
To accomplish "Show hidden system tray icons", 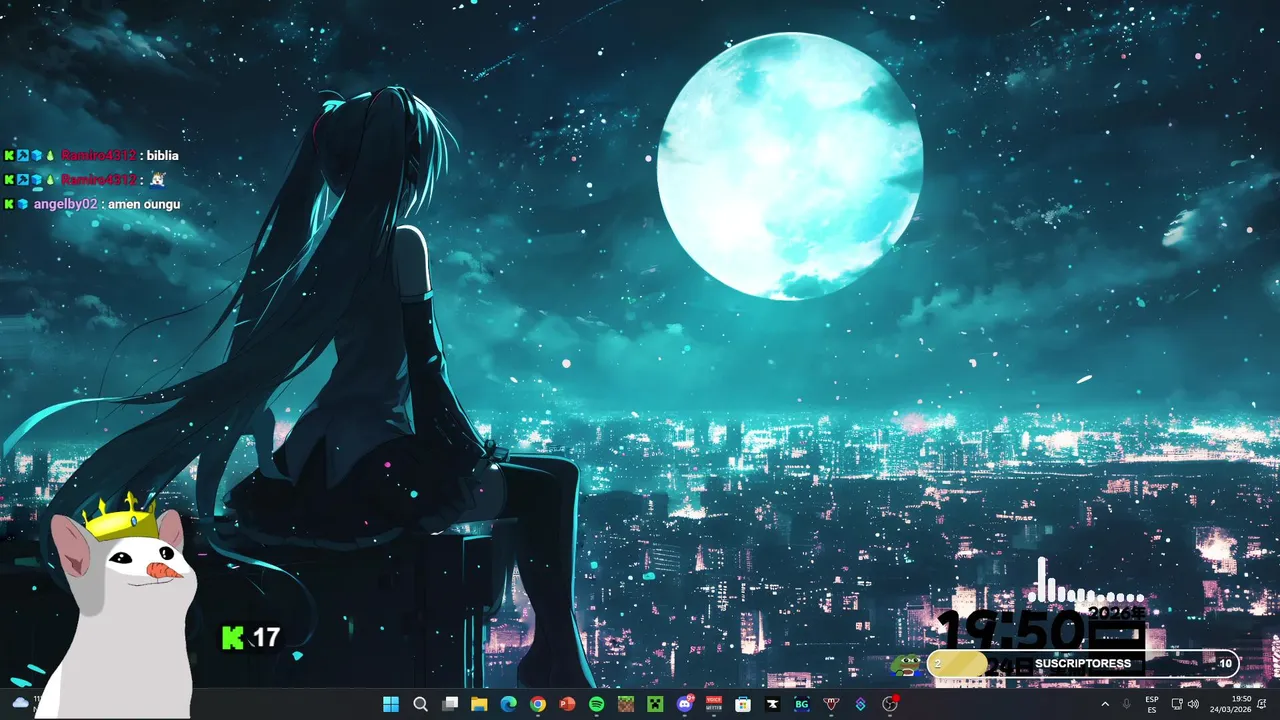I will [1105, 704].
